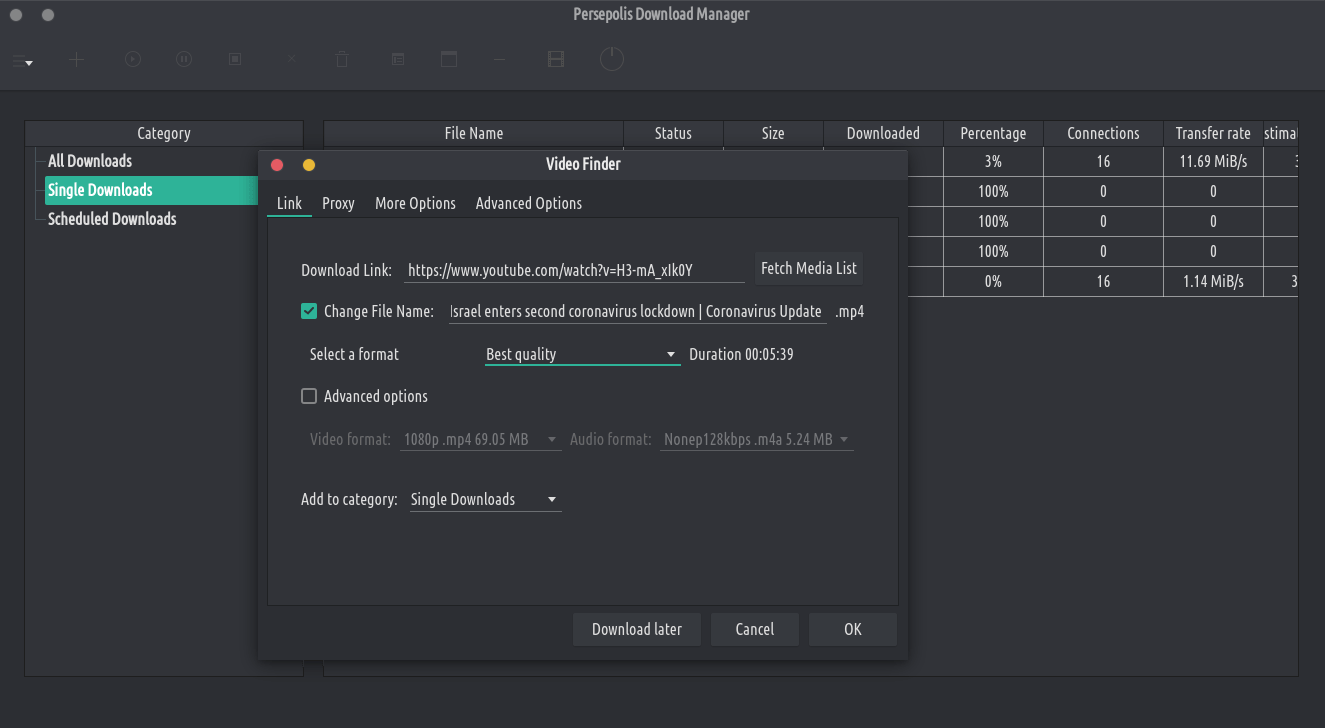The image size is (1325, 728).
Task: Open the Audio format .m4a dropdown
Action: tap(757, 439)
